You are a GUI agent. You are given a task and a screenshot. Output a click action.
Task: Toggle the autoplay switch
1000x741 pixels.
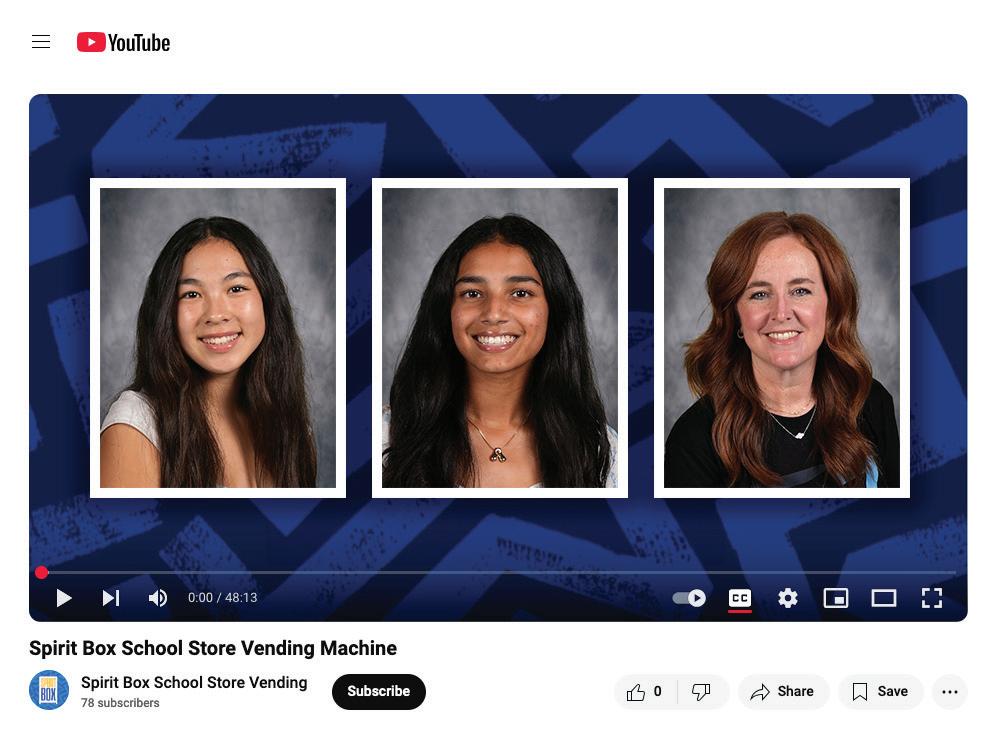point(689,598)
